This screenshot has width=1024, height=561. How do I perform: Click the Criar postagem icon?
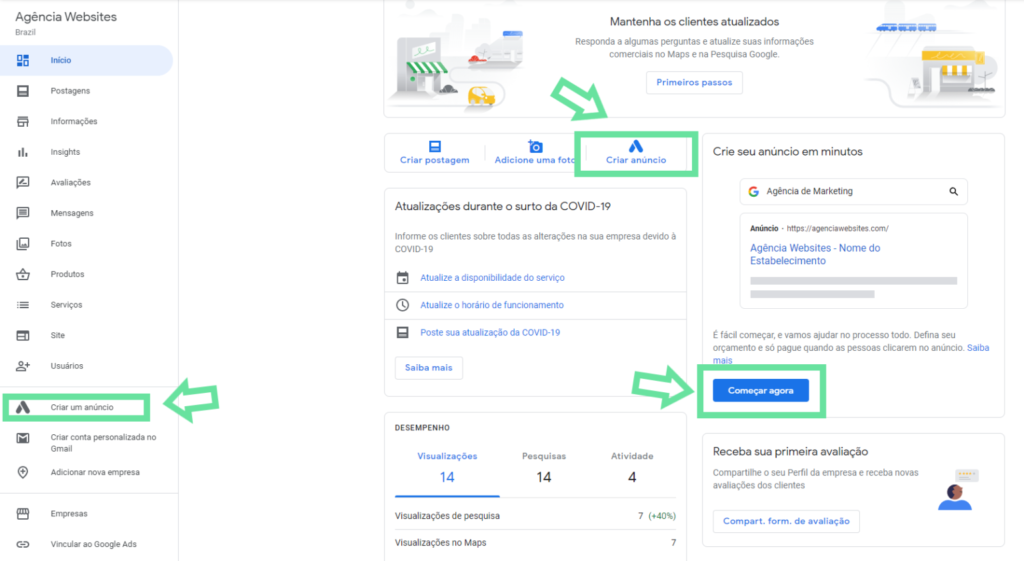(x=435, y=146)
